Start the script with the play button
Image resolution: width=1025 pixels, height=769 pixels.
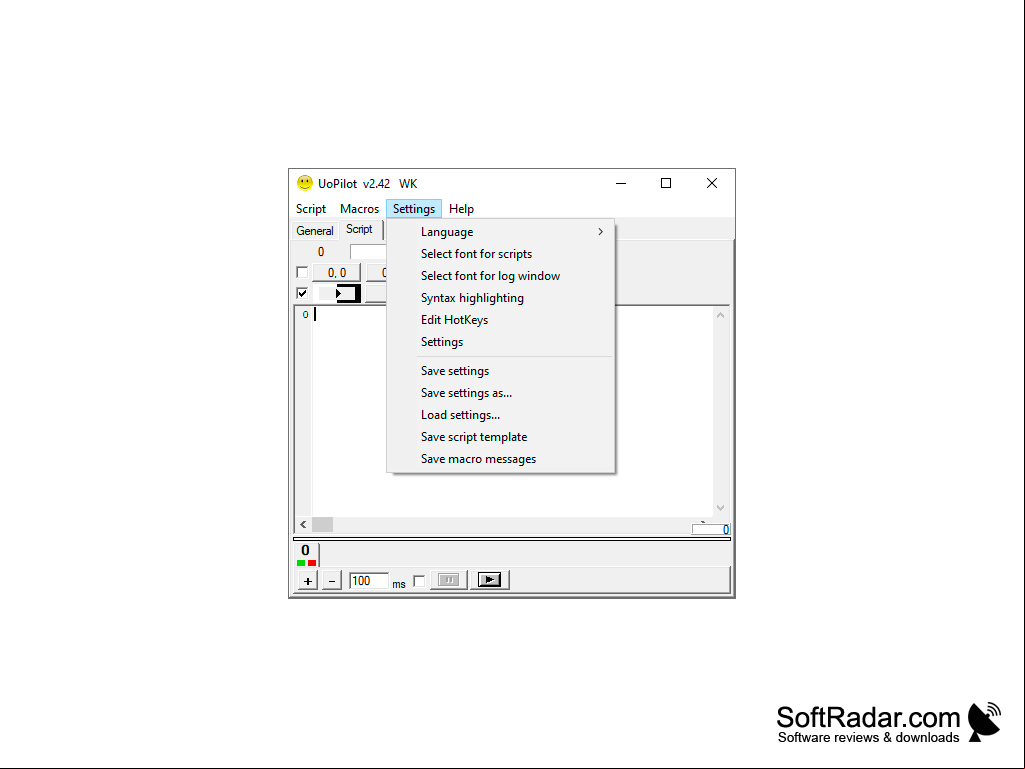point(489,580)
